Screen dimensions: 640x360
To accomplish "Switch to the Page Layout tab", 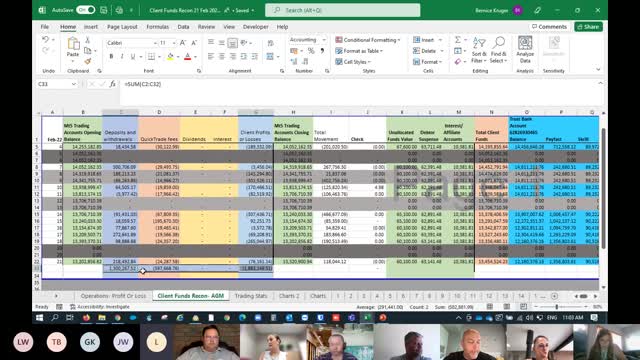I will coord(122,27).
